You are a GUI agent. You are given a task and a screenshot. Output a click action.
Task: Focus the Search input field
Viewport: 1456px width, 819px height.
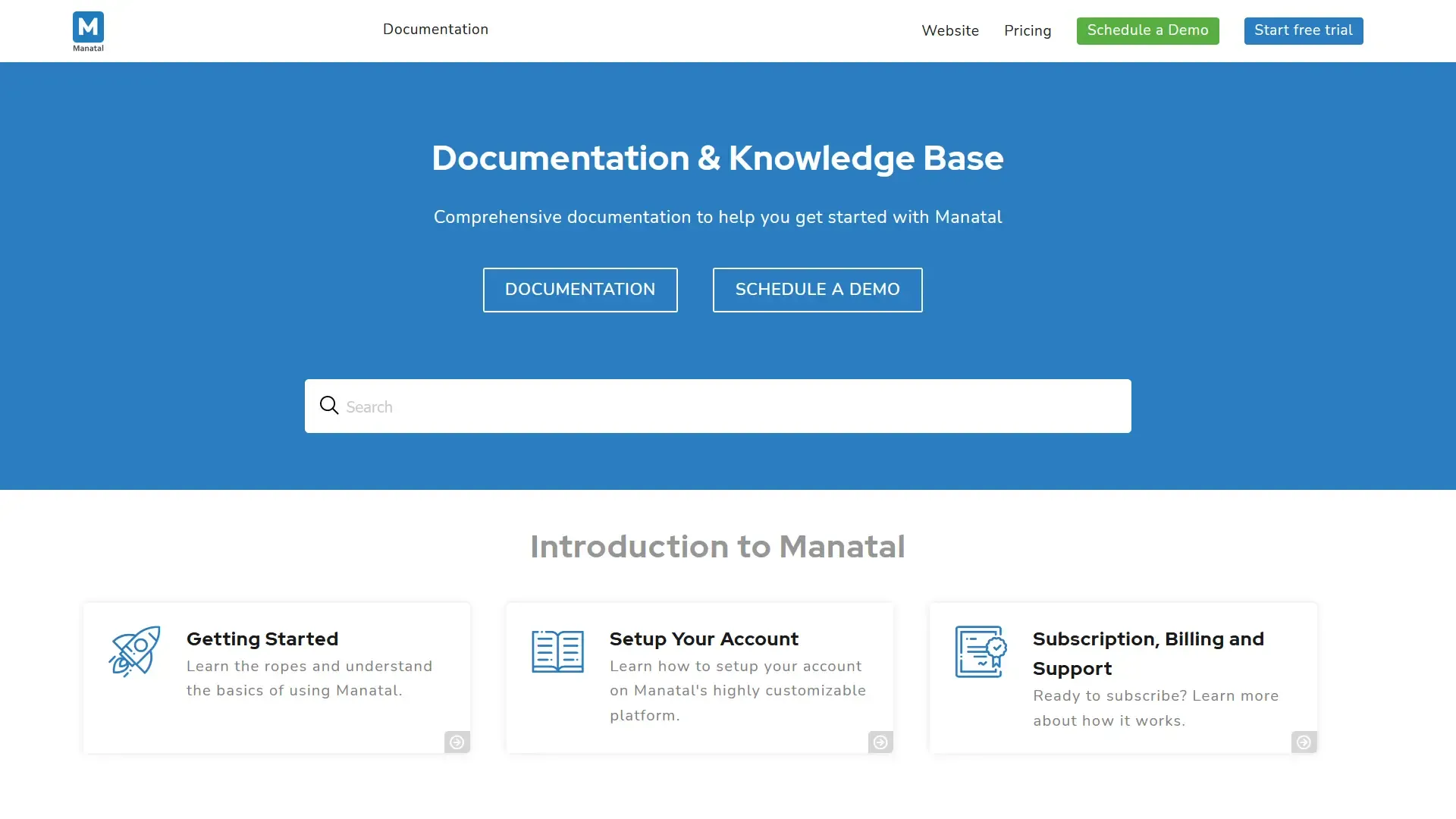(728, 406)
